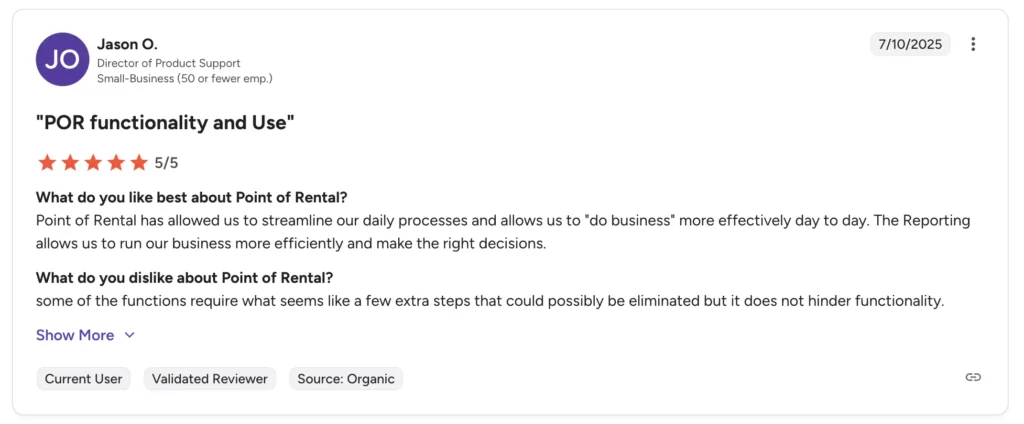This screenshot has width=1024, height=424.
Task: Expand review with Show More chevron
Action: tap(129, 336)
